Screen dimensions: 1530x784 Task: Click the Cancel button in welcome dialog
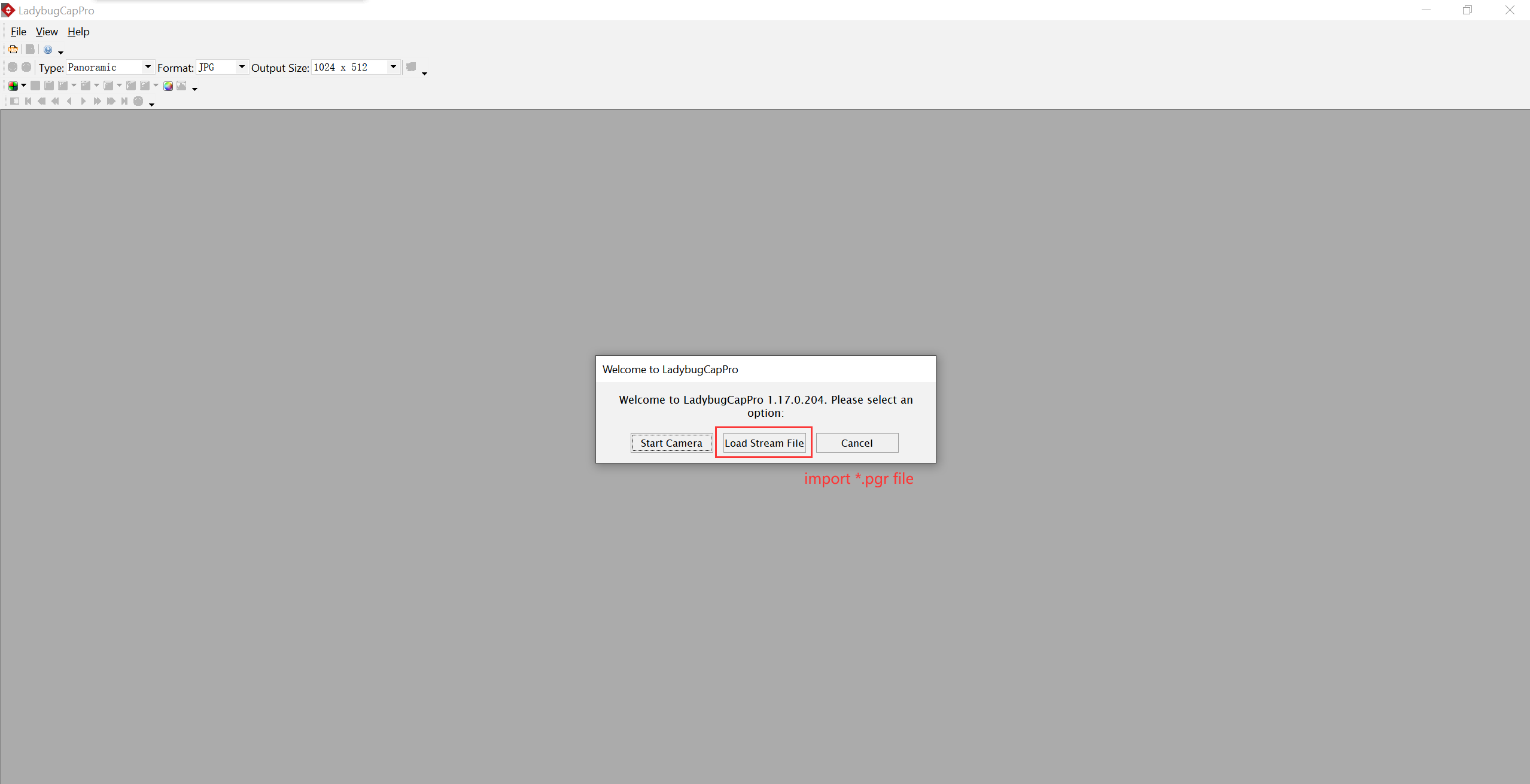pos(857,442)
